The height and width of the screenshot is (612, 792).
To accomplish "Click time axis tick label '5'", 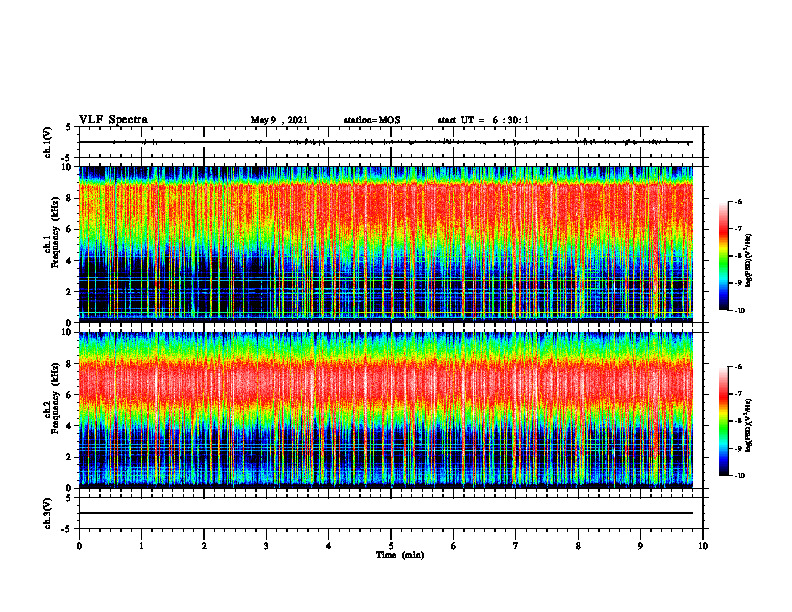I will tap(391, 546).
